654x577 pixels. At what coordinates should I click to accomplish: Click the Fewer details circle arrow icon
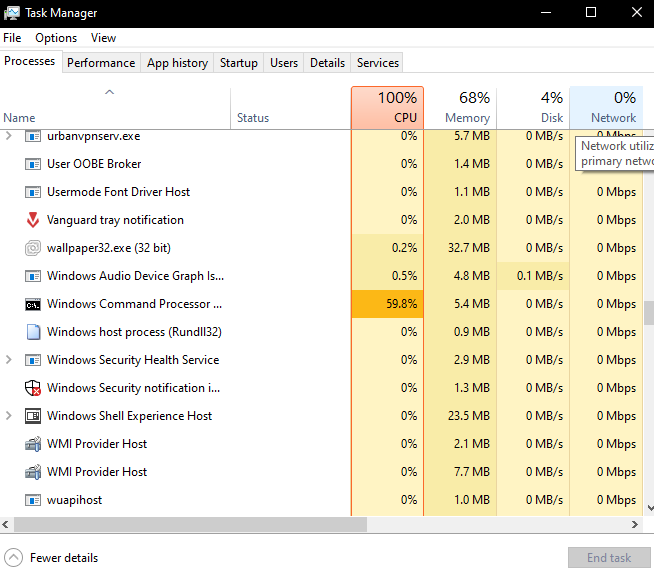coord(13,557)
